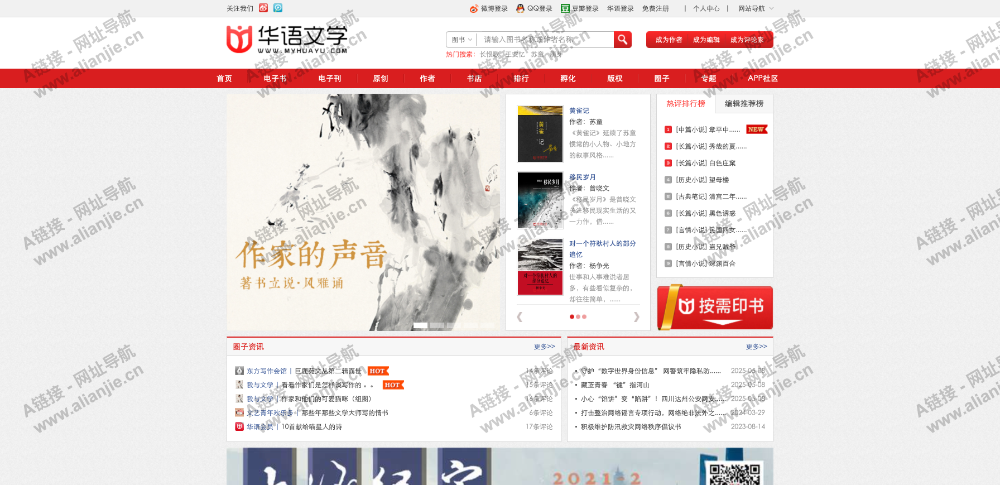Click the HOT badge beside 三鹿散文丛第二辑西毗
The width and height of the screenshot is (1000, 485).
click(378, 371)
